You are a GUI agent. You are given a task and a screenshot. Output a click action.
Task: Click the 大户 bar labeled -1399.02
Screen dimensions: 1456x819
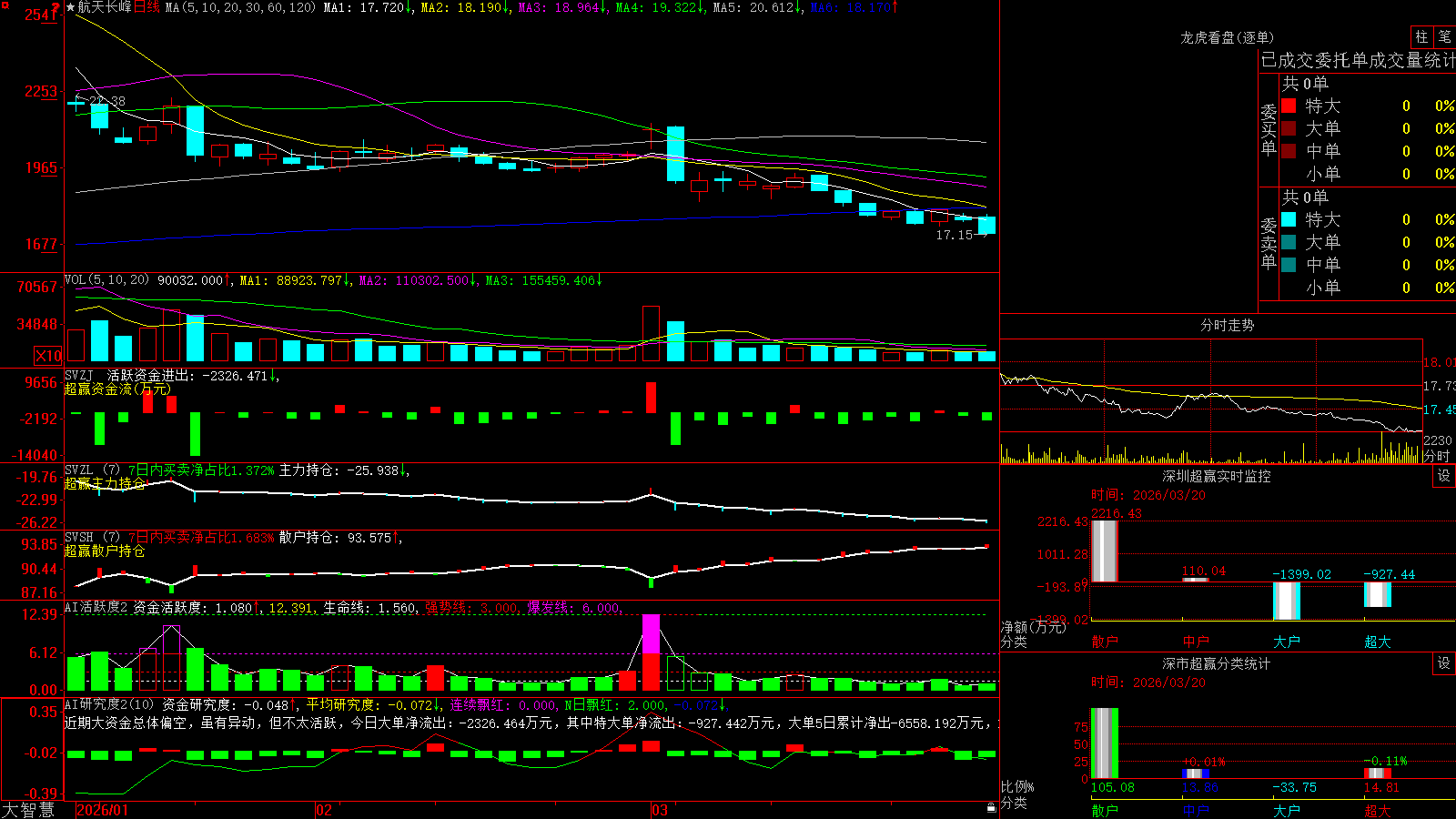[1287, 602]
